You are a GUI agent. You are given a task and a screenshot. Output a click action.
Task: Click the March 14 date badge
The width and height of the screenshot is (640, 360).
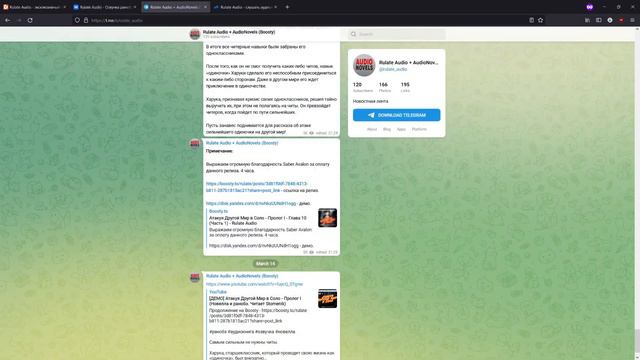(x=265, y=264)
